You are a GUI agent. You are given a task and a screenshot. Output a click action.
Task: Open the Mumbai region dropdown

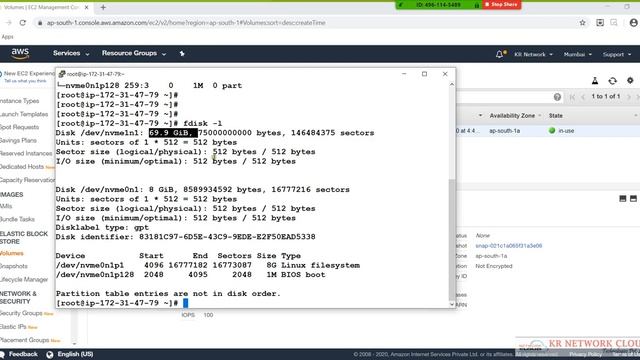click(x=578, y=54)
